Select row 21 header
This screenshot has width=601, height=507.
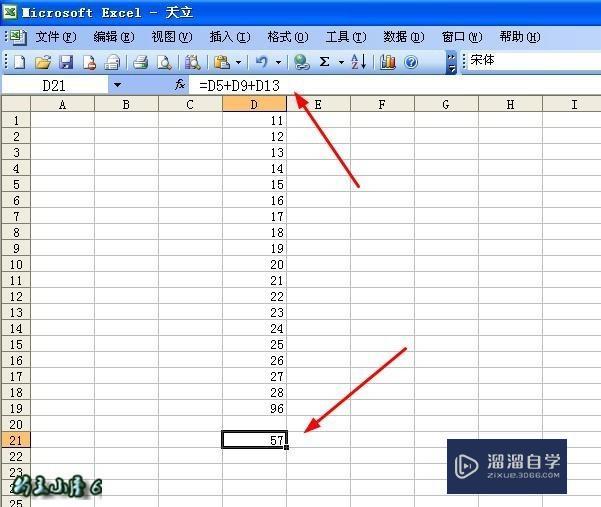coord(16,440)
